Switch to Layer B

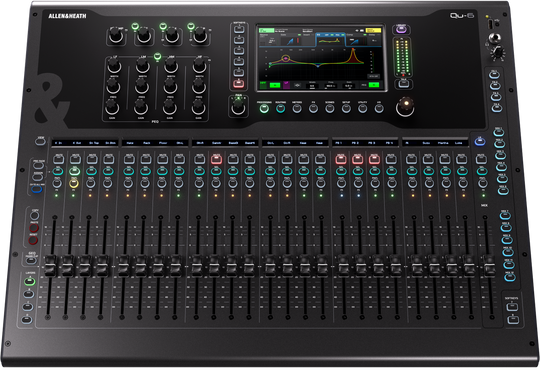pos(29,294)
